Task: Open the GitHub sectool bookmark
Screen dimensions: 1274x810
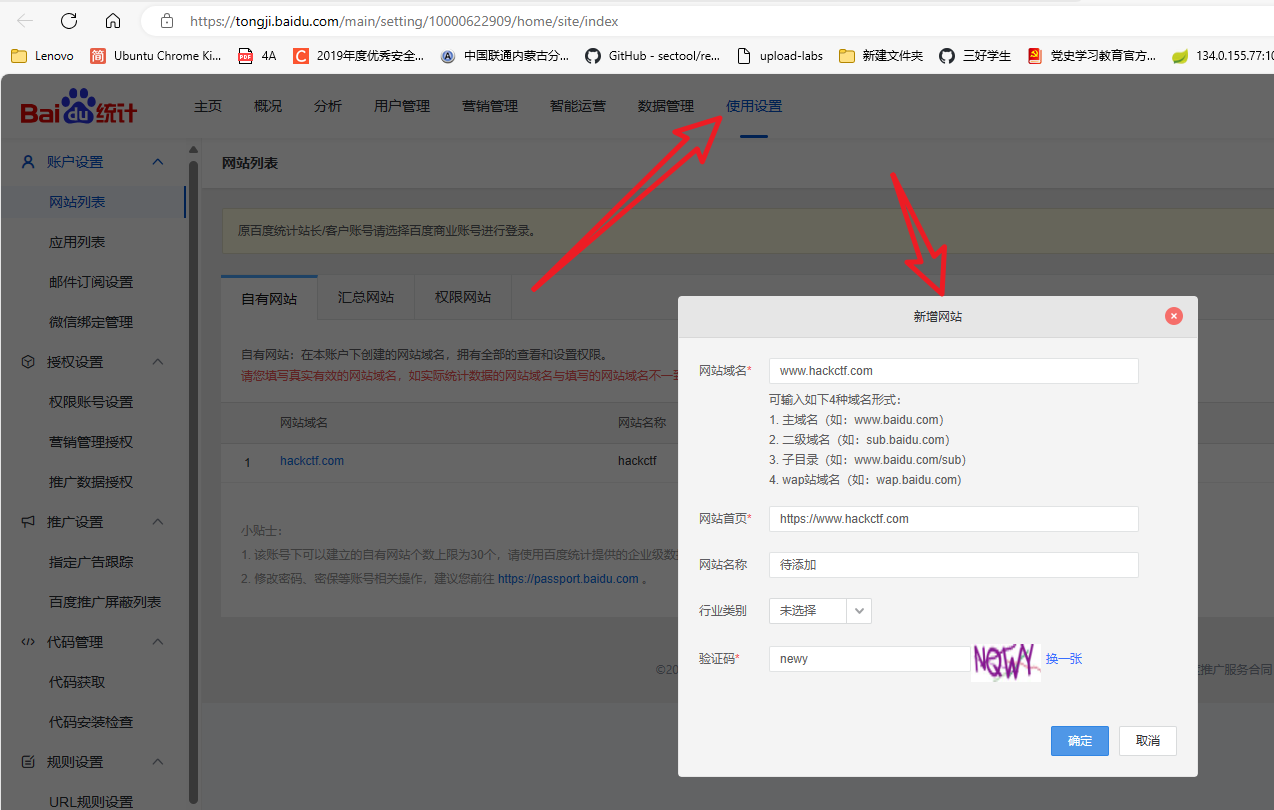Action: pyautogui.click(x=653, y=56)
